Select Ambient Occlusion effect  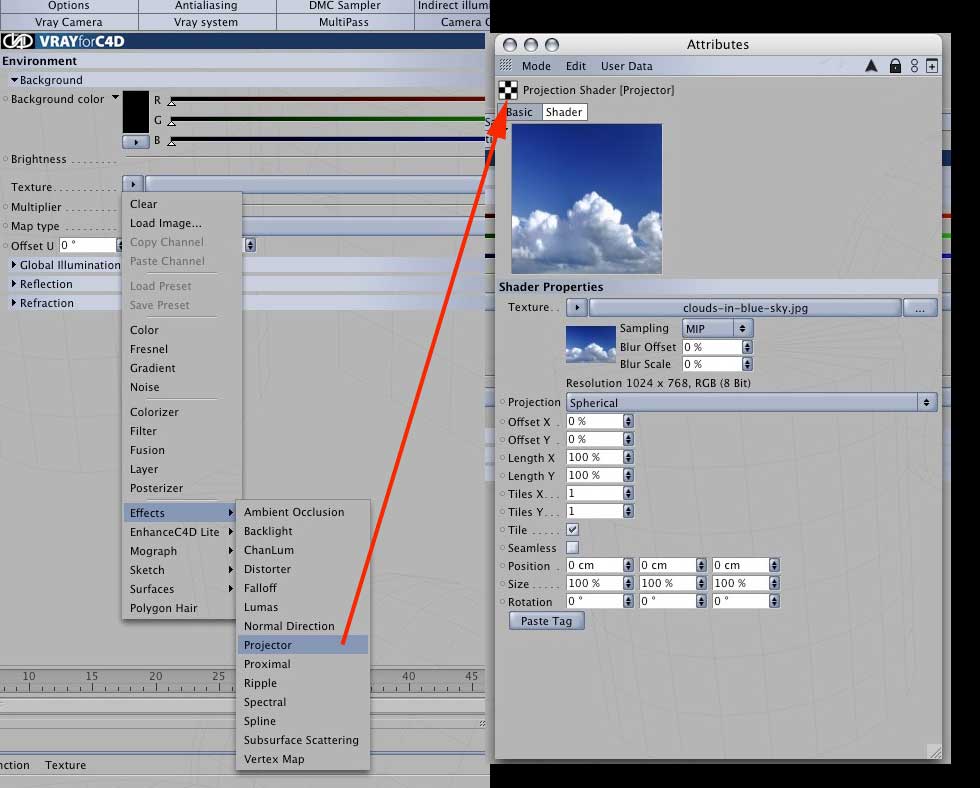(x=294, y=512)
